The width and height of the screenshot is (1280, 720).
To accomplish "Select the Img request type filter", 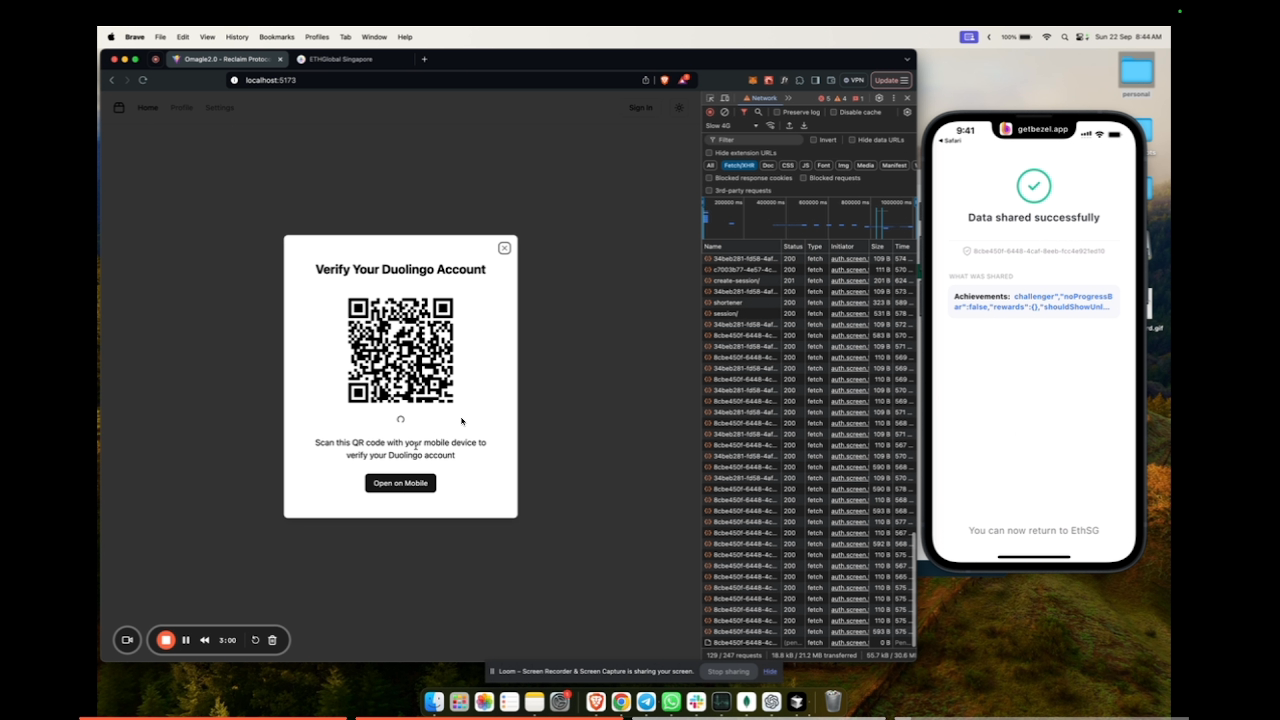I will click(x=843, y=165).
